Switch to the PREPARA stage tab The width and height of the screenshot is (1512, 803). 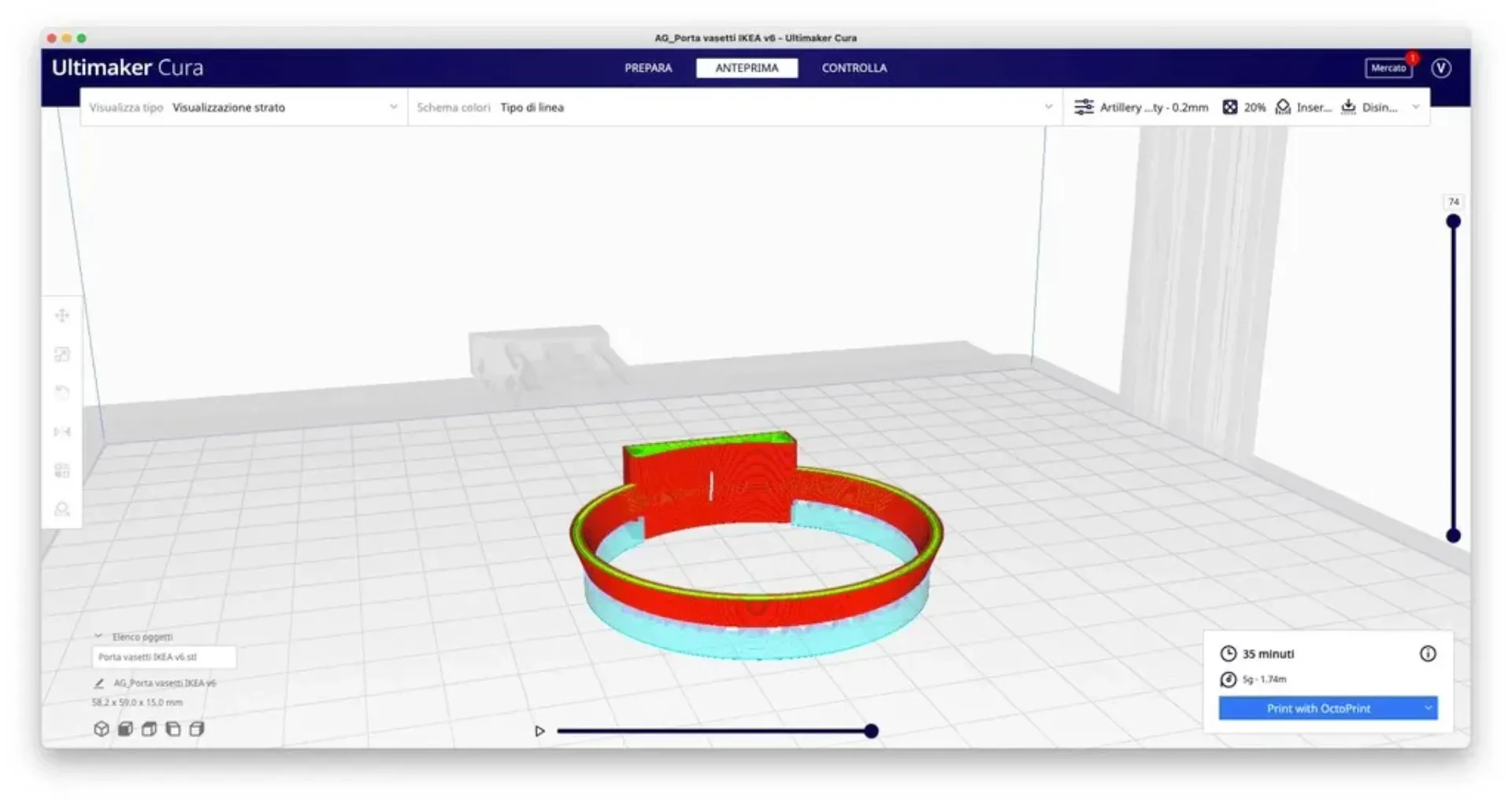[648, 68]
